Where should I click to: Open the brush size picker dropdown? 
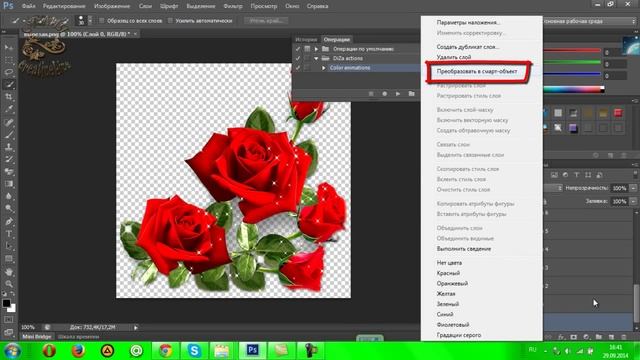coord(90,20)
